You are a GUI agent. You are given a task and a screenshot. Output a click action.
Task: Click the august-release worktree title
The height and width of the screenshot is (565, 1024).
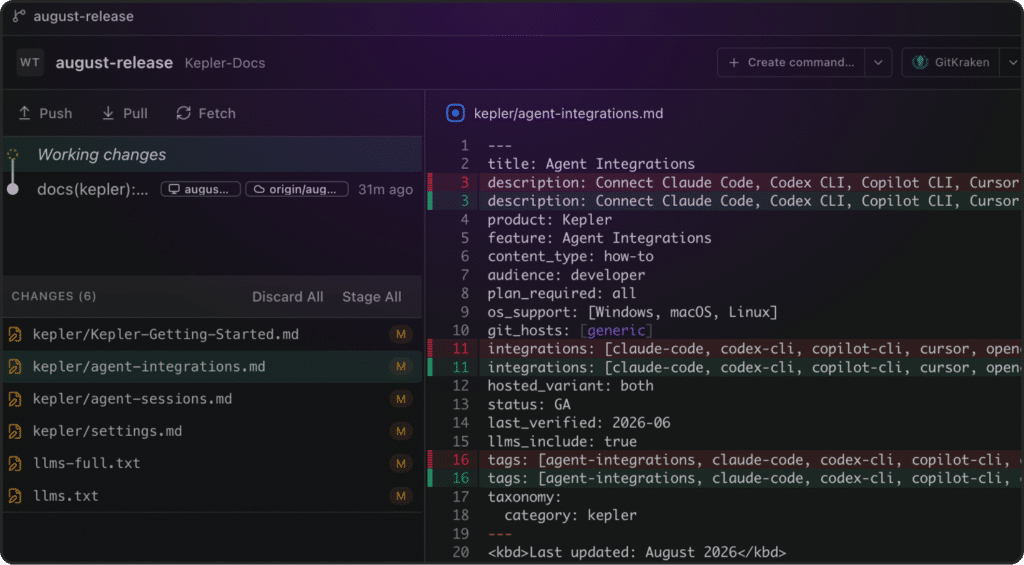tap(114, 63)
